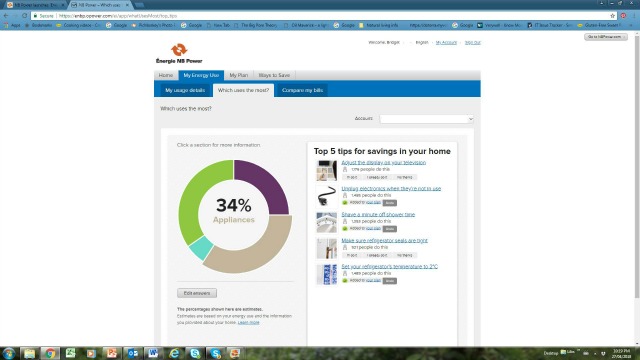The height and width of the screenshot is (360, 640).
Task: Launch Word from the taskbar
Action: pyautogui.click(x=153, y=353)
